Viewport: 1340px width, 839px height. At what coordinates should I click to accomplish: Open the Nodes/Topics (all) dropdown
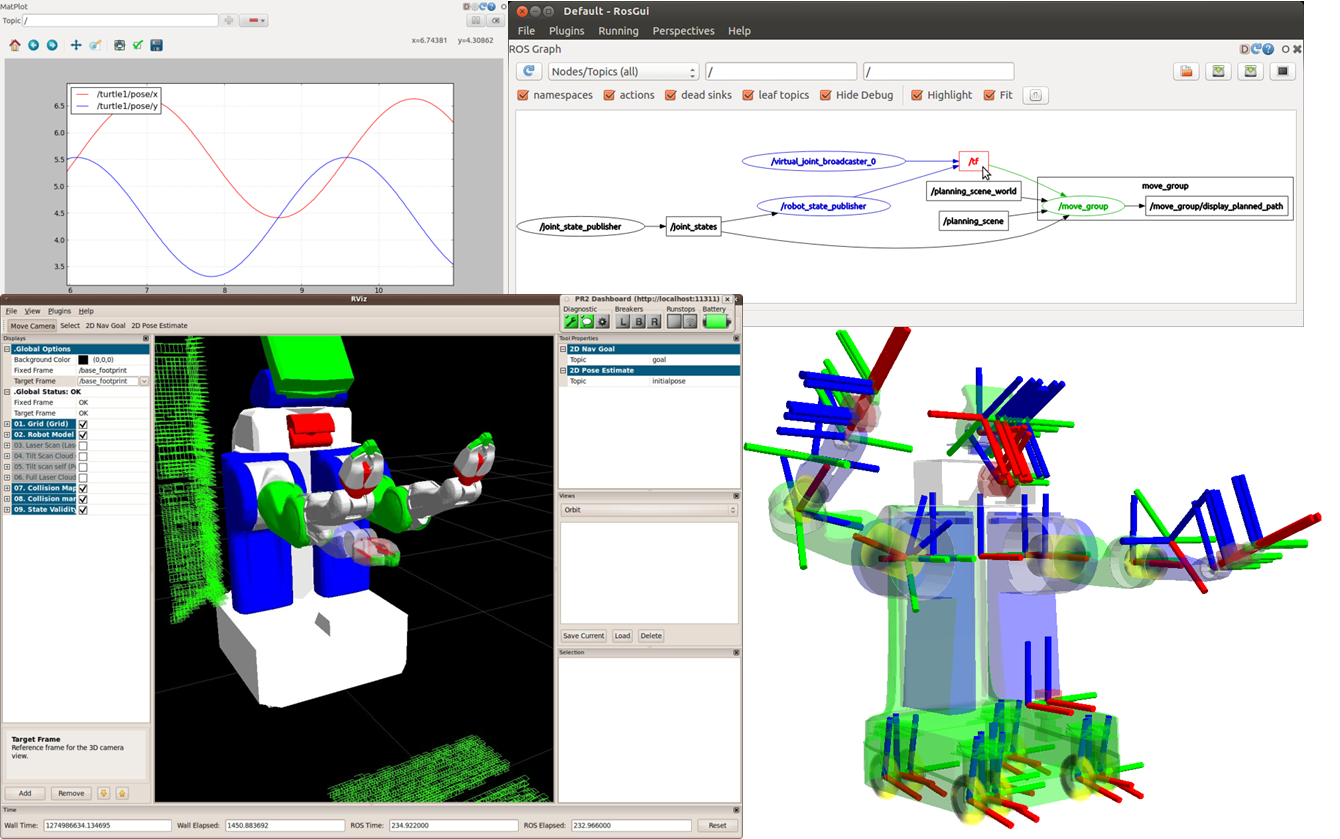click(623, 72)
